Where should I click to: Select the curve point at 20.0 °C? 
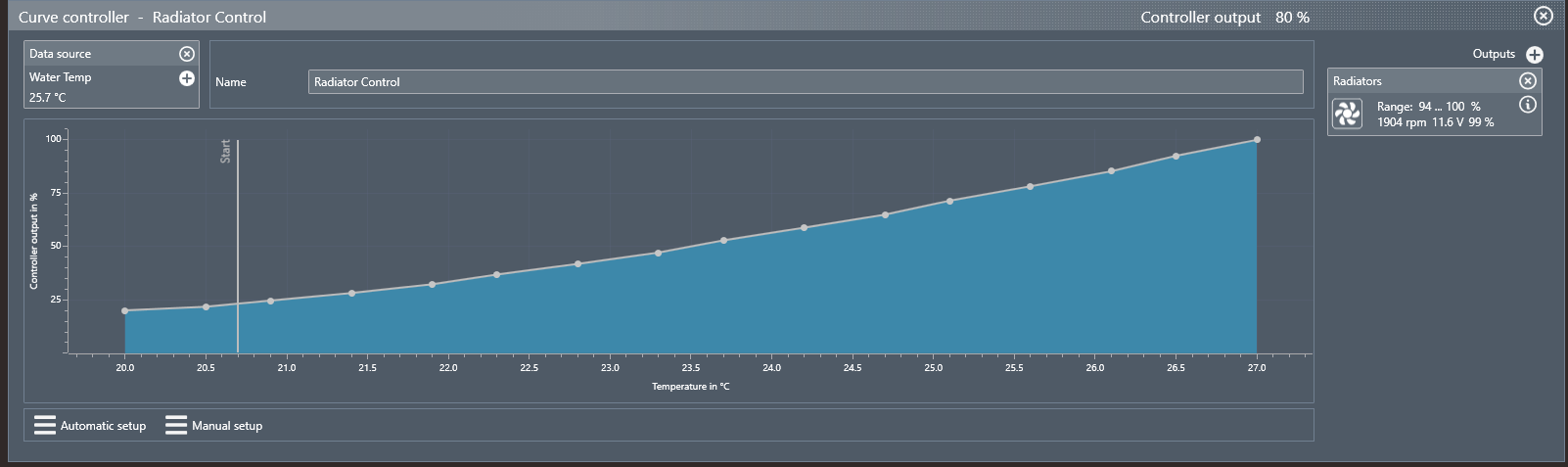(125, 311)
